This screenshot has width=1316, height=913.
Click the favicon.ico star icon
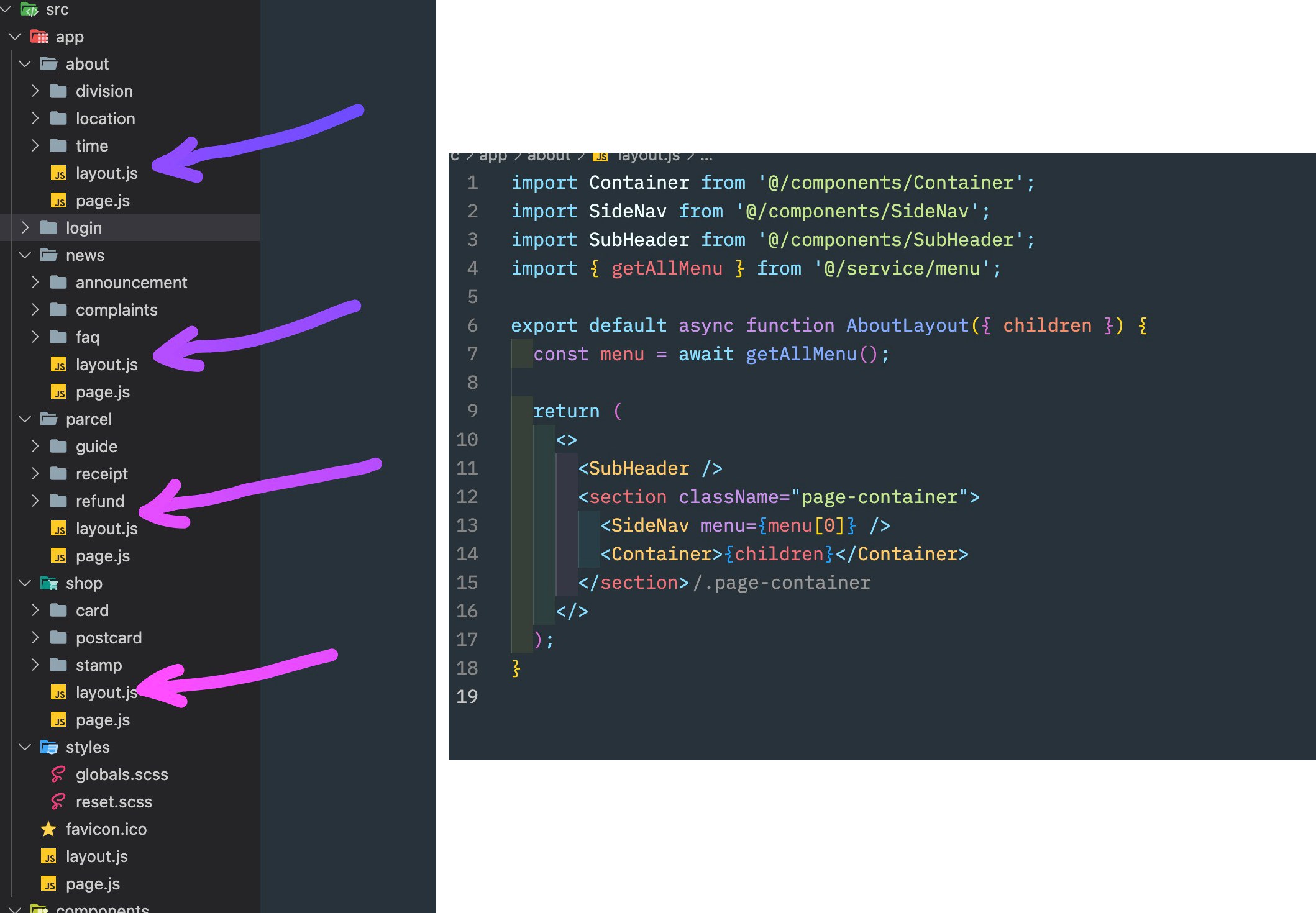coord(48,829)
